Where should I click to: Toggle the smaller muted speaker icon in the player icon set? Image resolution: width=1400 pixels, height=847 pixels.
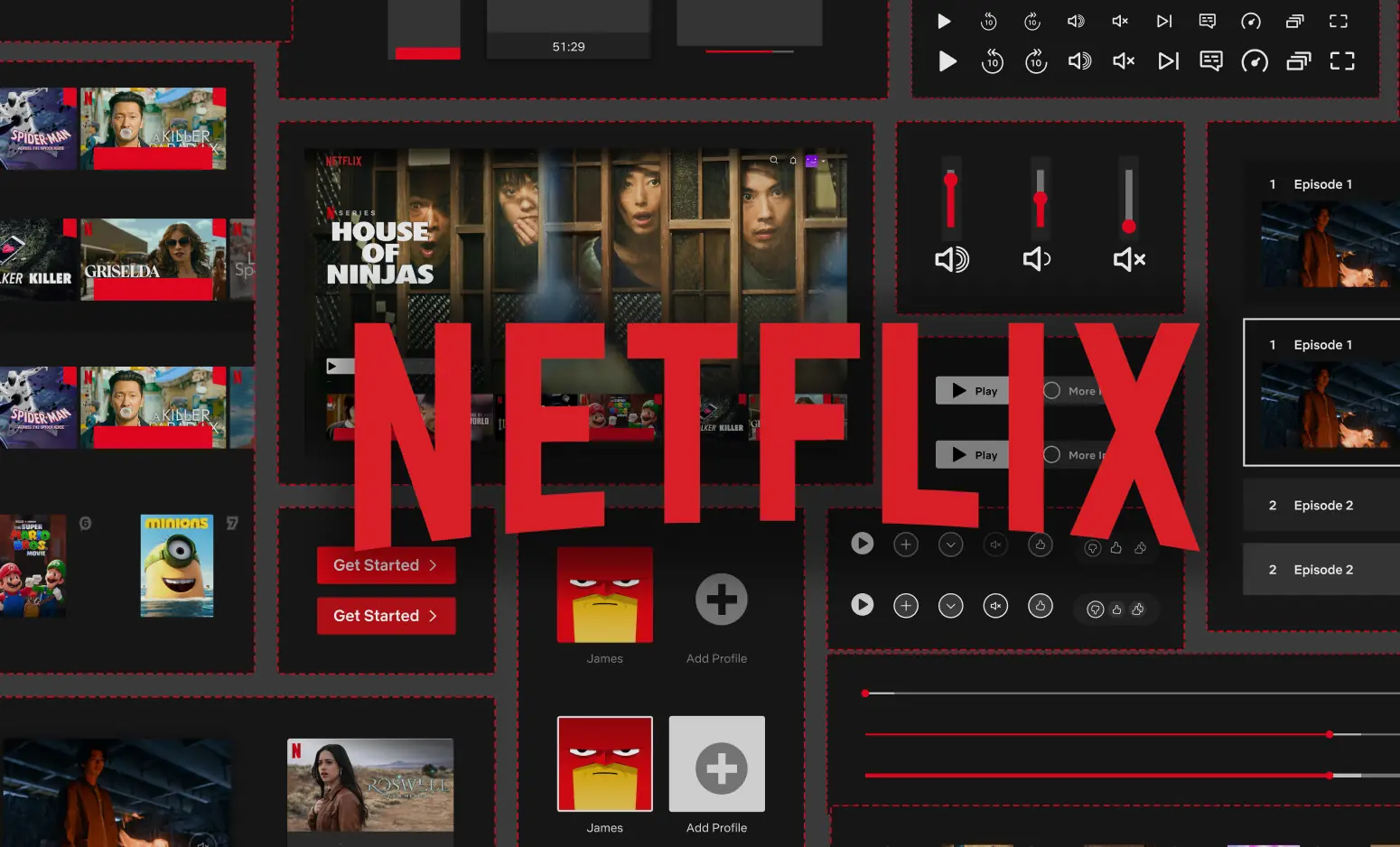[1120, 21]
